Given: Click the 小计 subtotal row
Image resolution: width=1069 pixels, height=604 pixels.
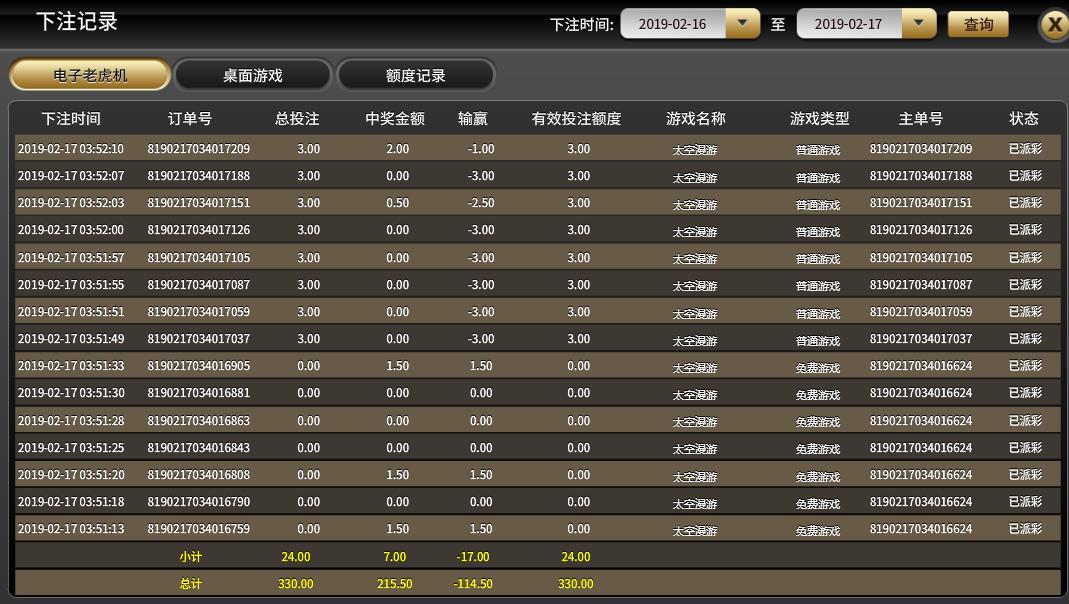Looking at the screenshot, I should 537,556.
